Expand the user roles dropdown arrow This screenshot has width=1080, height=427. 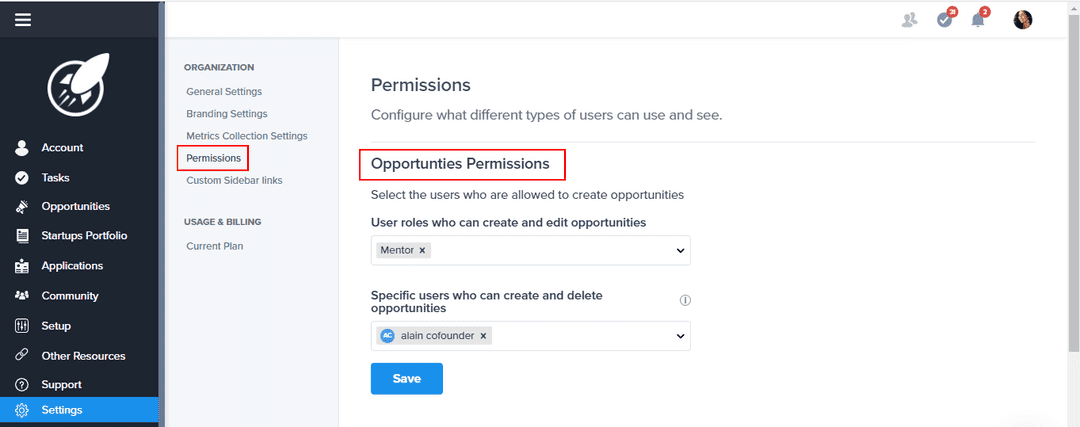point(680,250)
